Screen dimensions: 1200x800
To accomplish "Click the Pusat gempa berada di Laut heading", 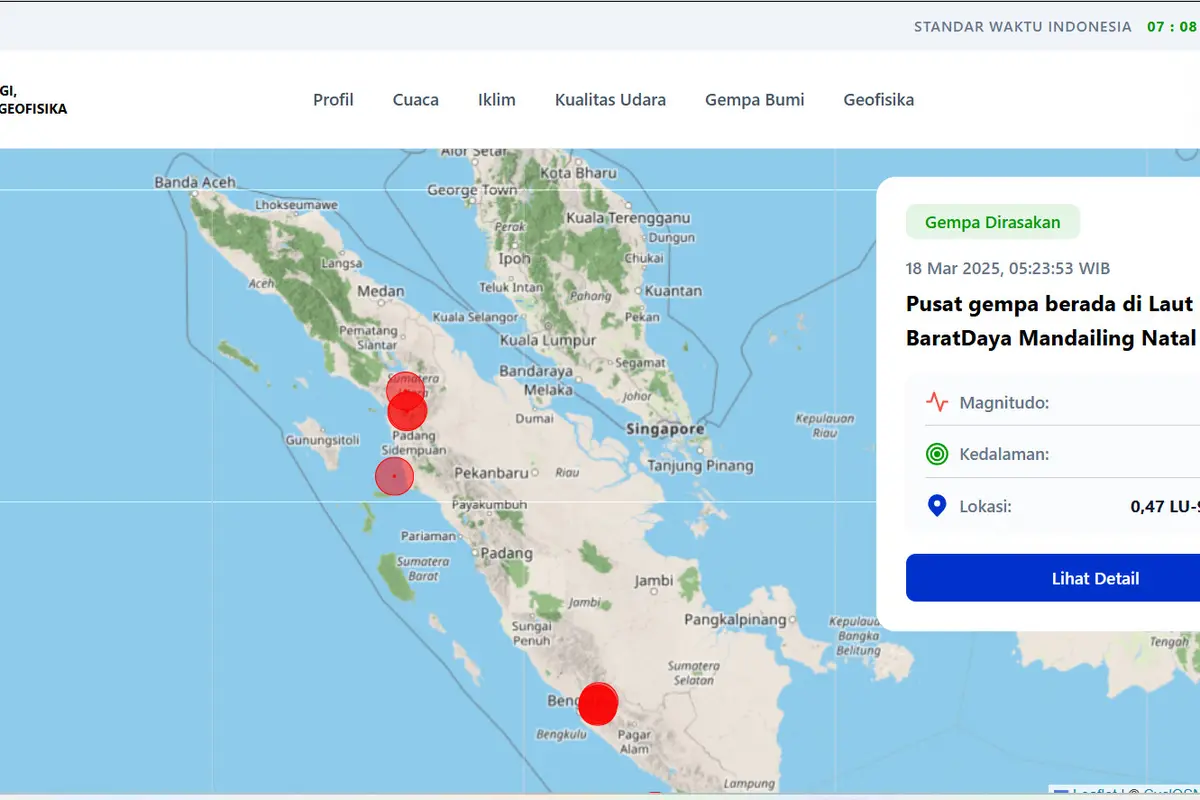I will (x=1050, y=304).
